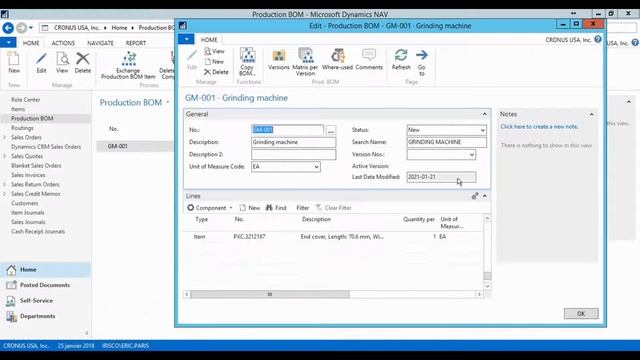Click the Lines horizontal scrollbar thumb
Screen dimensions: 640x360
[x=269, y=294]
